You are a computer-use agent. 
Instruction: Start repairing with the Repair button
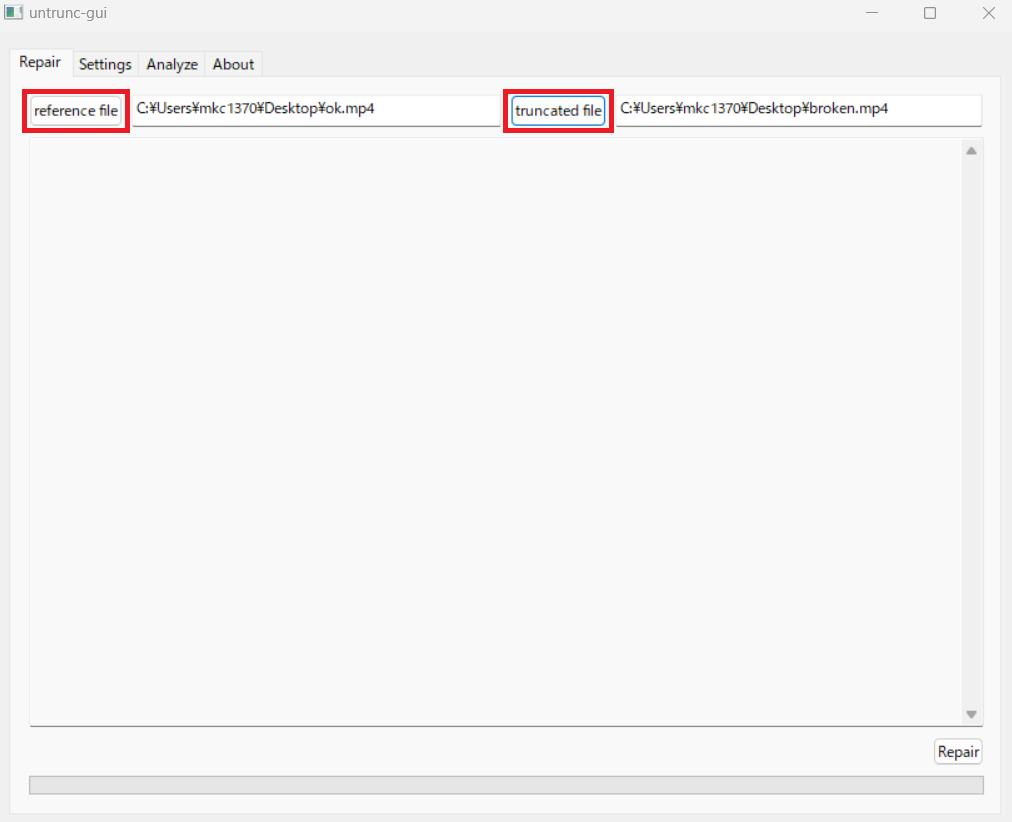click(957, 751)
